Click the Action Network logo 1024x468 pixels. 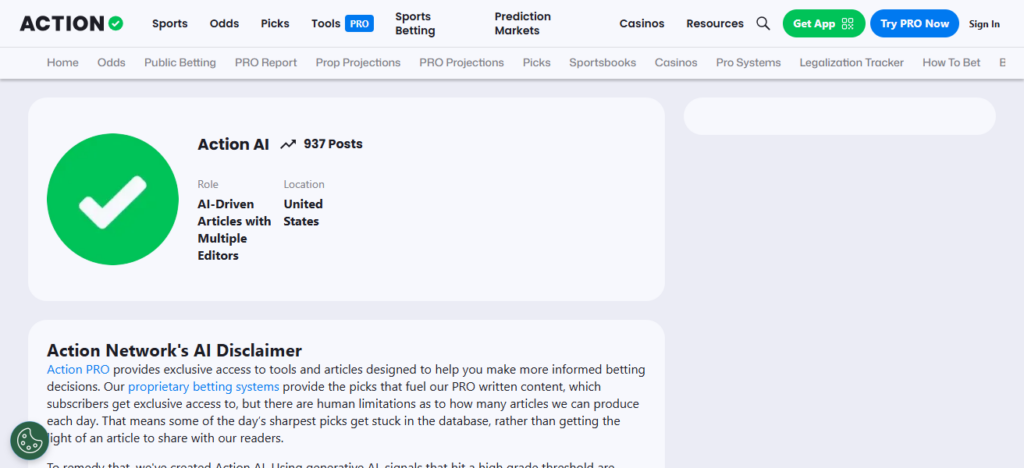click(x=71, y=23)
